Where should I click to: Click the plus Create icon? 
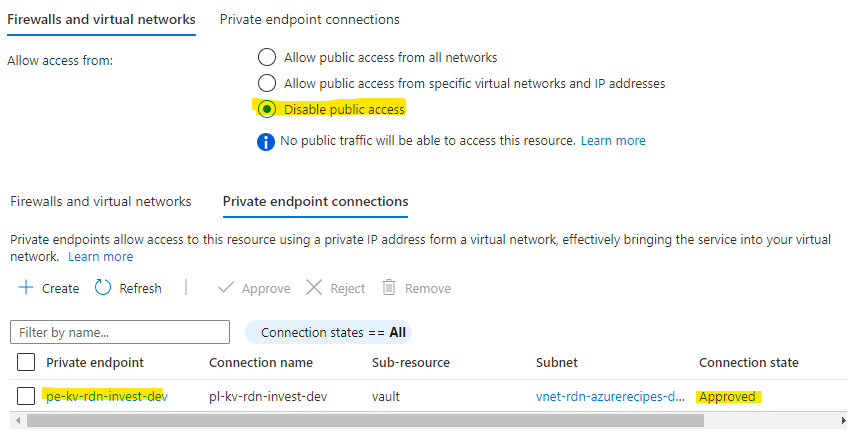click(26, 288)
